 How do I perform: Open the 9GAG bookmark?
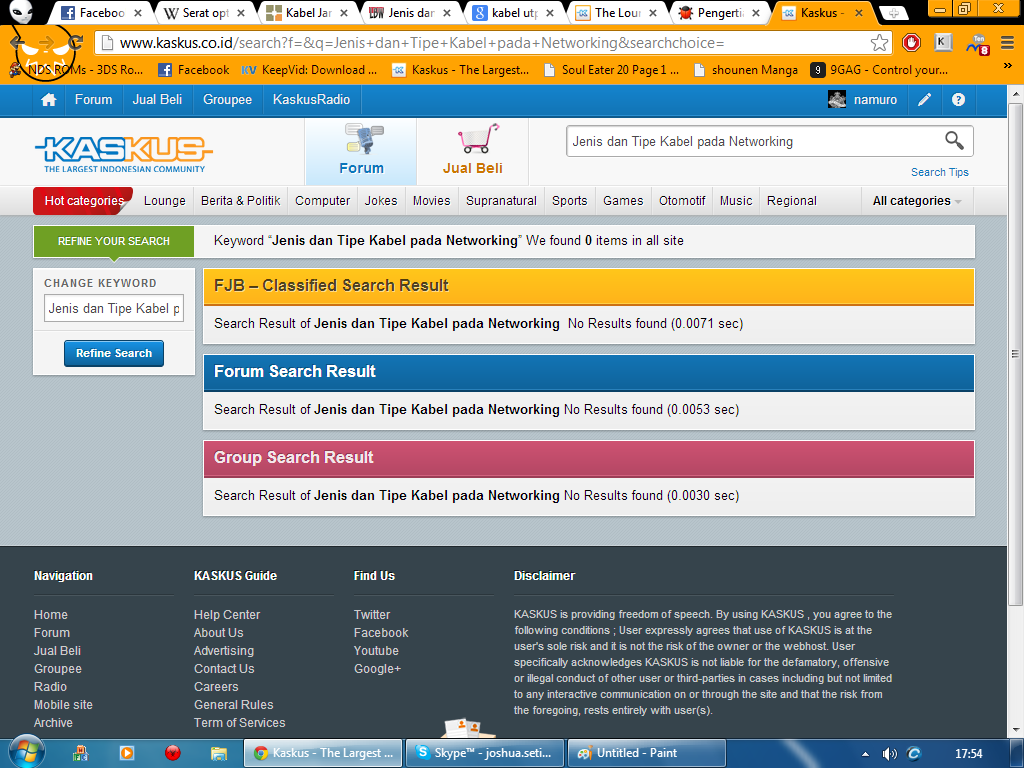879,70
